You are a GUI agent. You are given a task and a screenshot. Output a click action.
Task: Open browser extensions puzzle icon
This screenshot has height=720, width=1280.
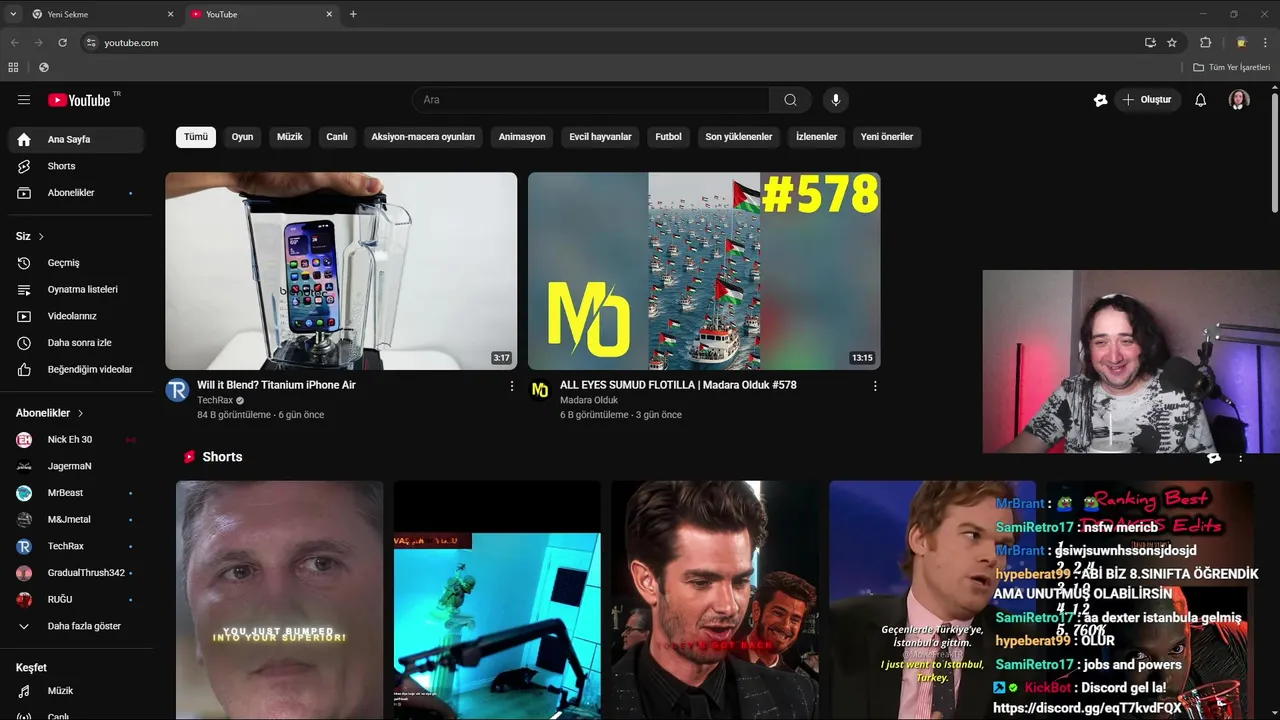(1206, 43)
